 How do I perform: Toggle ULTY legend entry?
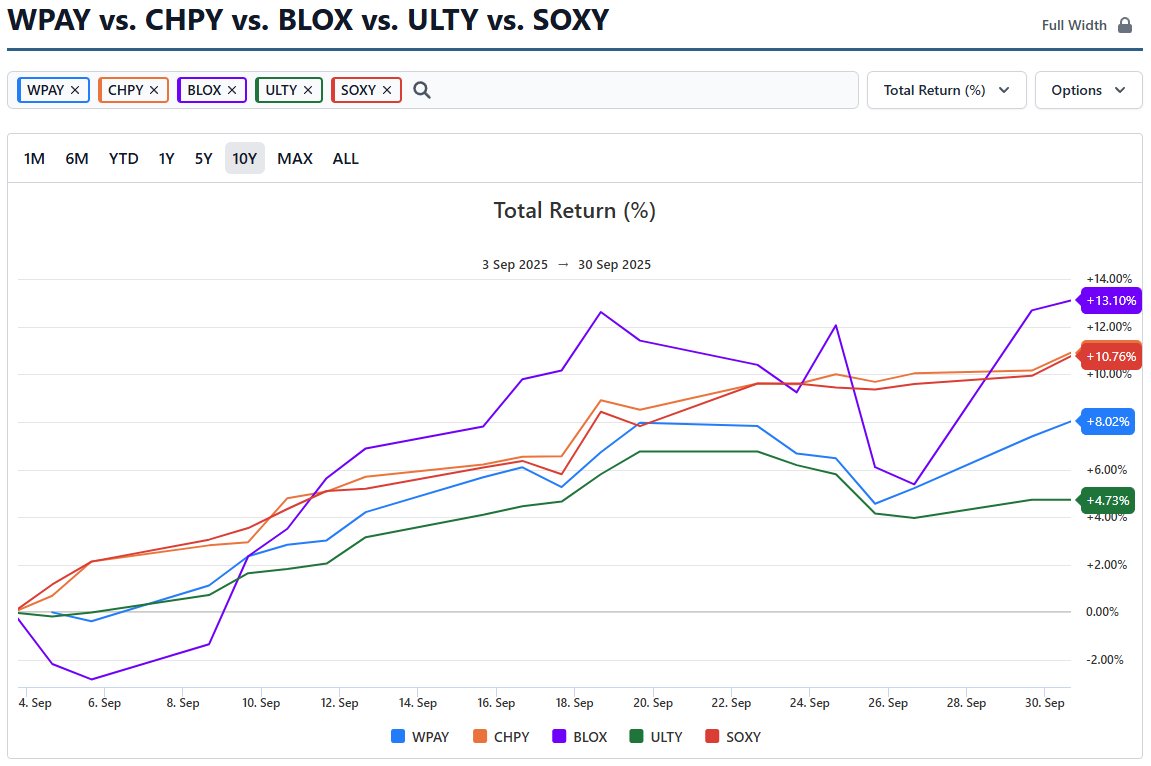pos(655,737)
